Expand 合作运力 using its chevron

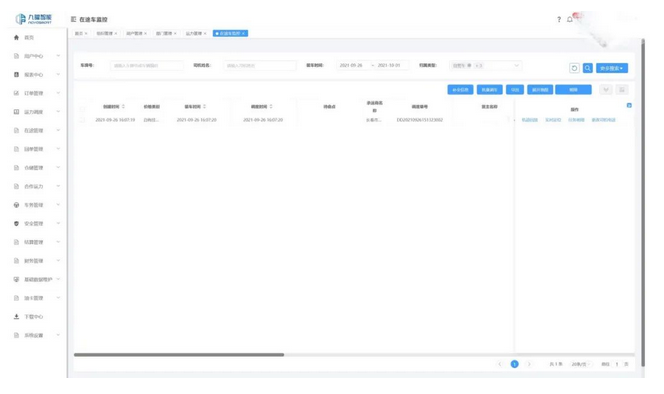point(58,186)
